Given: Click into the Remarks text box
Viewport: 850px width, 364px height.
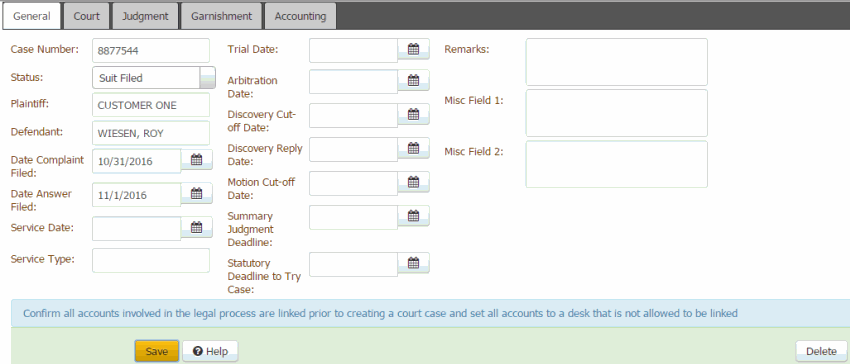Looking at the screenshot, I should click(x=616, y=62).
